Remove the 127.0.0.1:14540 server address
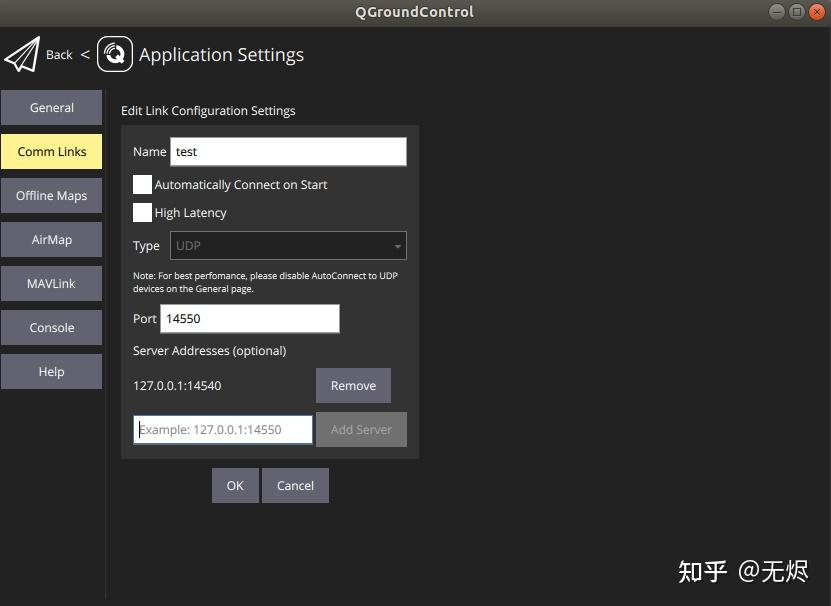The width and height of the screenshot is (831, 606). click(353, 385)
